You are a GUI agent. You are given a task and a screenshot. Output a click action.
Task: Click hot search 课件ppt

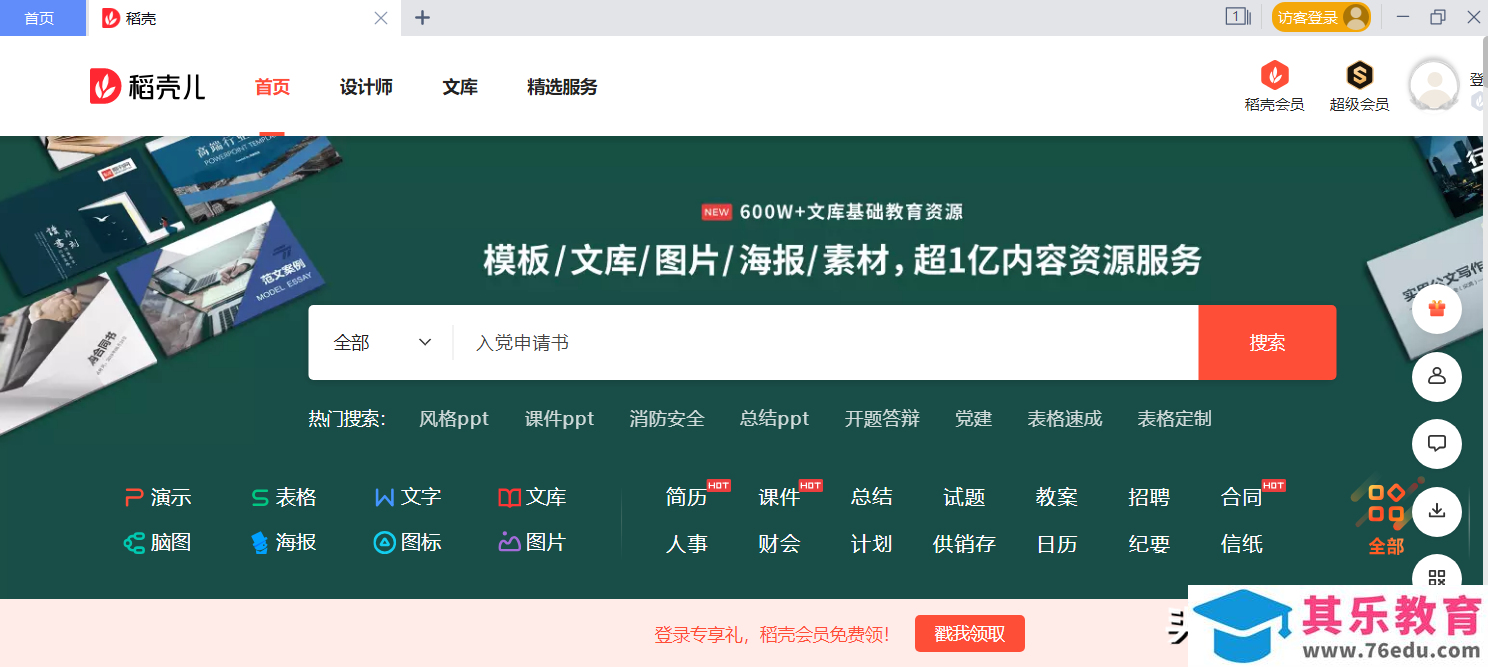(x=559, y=419)
